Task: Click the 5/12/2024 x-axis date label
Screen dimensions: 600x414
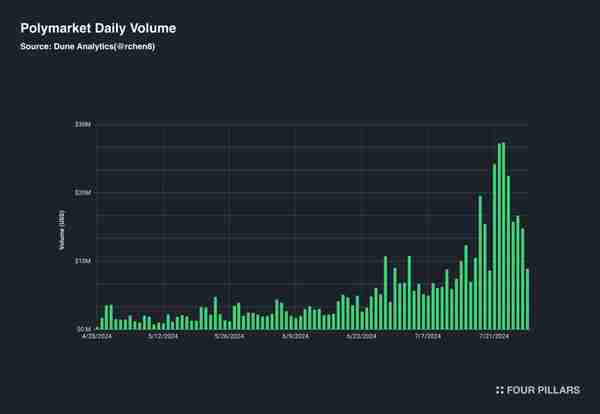Action: point(163,336)
